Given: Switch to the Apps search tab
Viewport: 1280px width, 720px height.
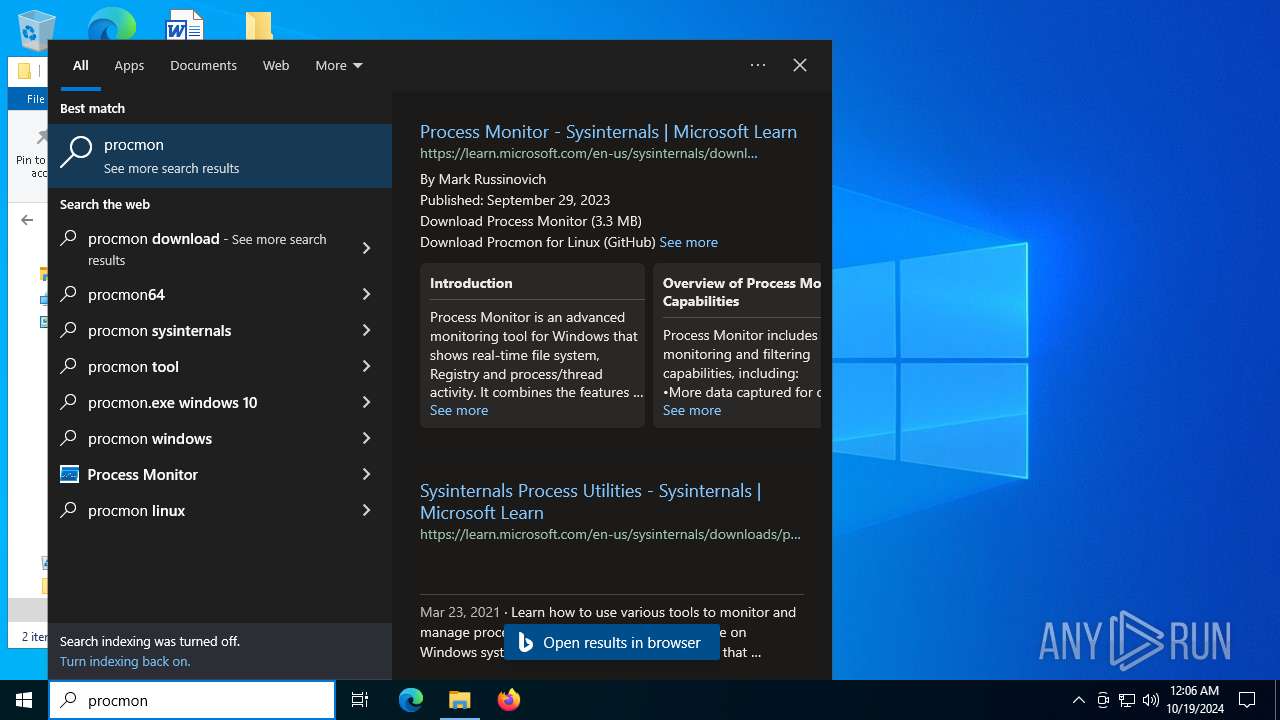Looking at the screenshot, I should (x=129, y=65).
